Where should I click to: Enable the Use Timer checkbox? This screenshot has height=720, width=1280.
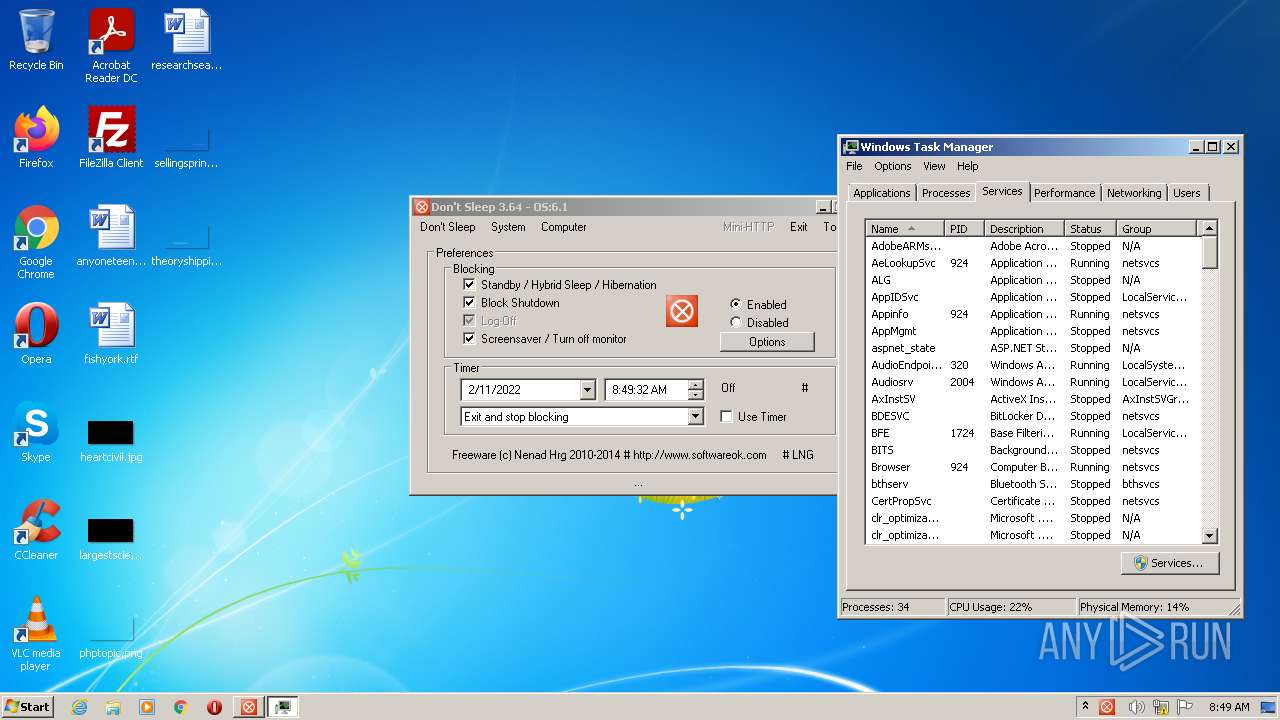pyautogui.click(x=727, y=417)
